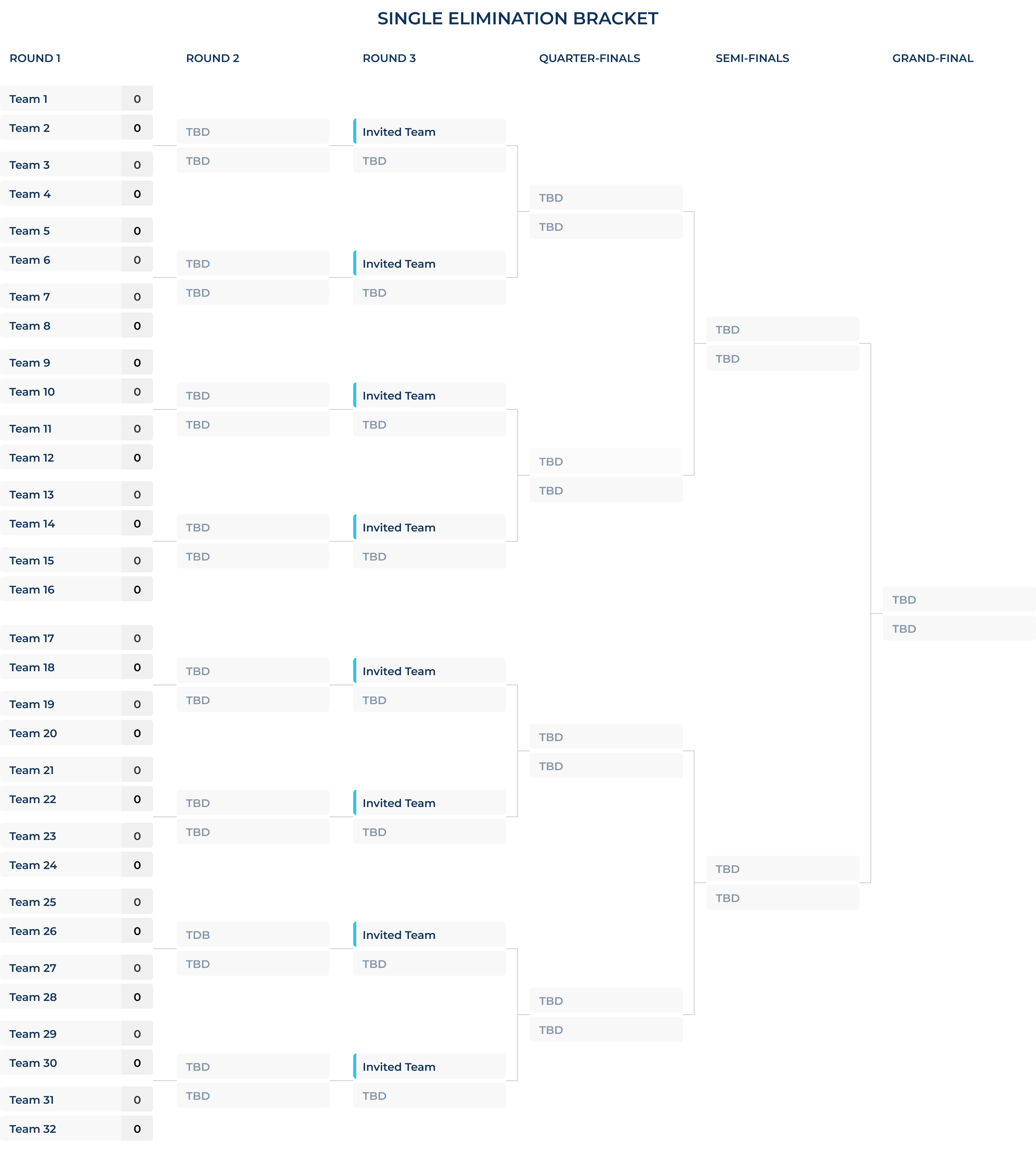This screenshot has height=1154, width=1036.
Task: Click the TDB slot in Round 2
Action: [253, 935]
